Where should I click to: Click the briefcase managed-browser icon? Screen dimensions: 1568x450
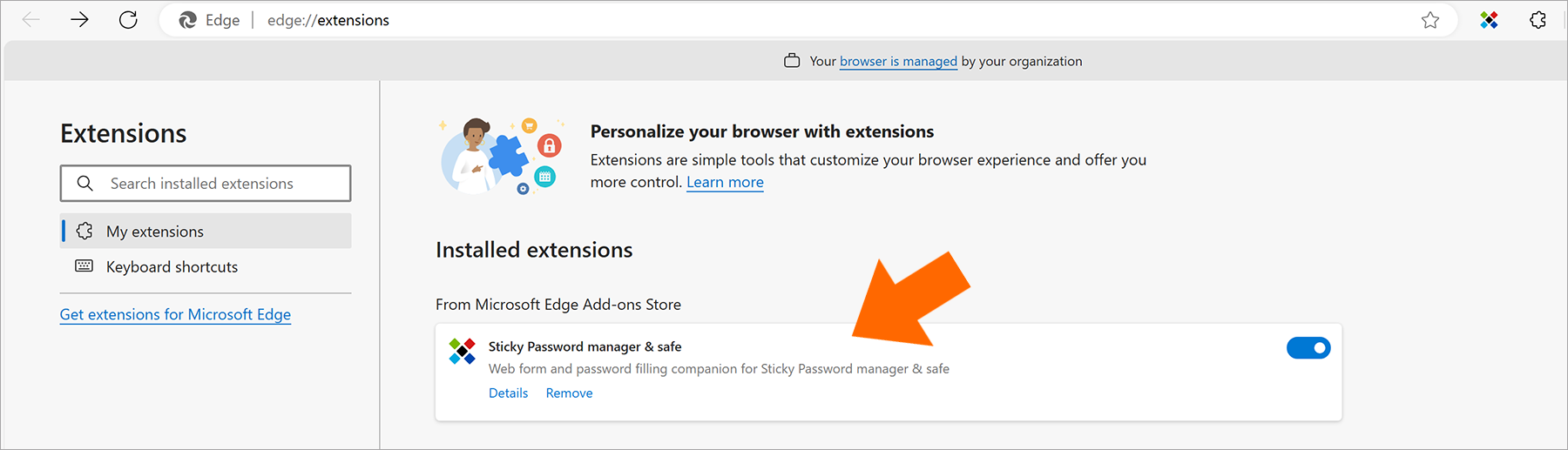[x=792, y=61]
